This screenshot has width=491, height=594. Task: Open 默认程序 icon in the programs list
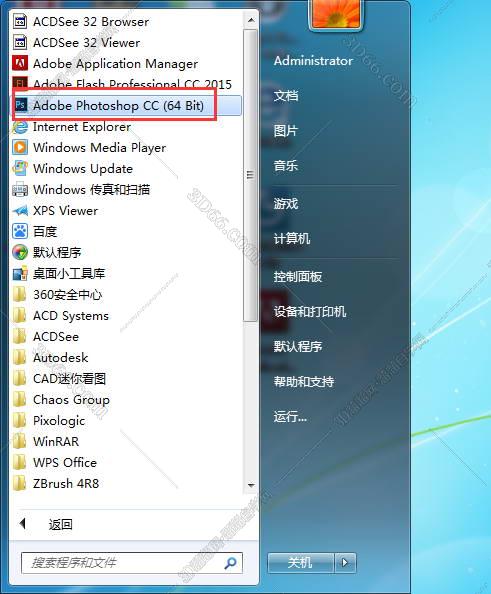20,252
